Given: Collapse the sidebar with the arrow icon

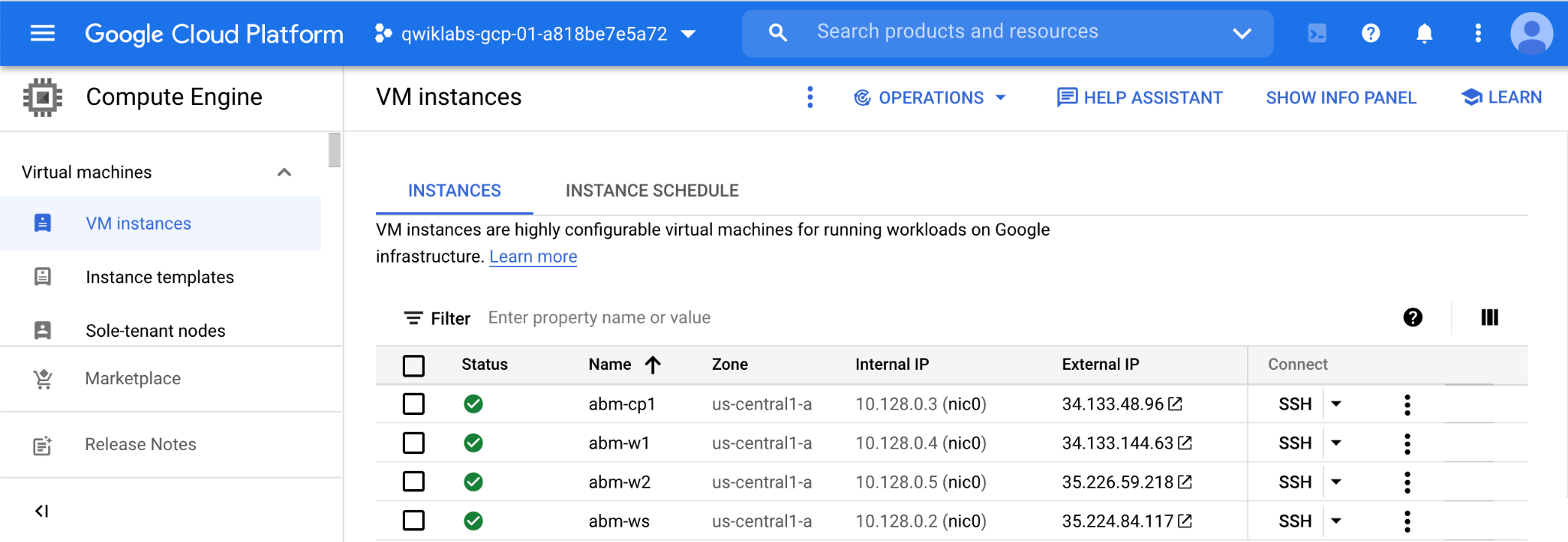Looking at the screenshot, I should [x=42, y=511].
